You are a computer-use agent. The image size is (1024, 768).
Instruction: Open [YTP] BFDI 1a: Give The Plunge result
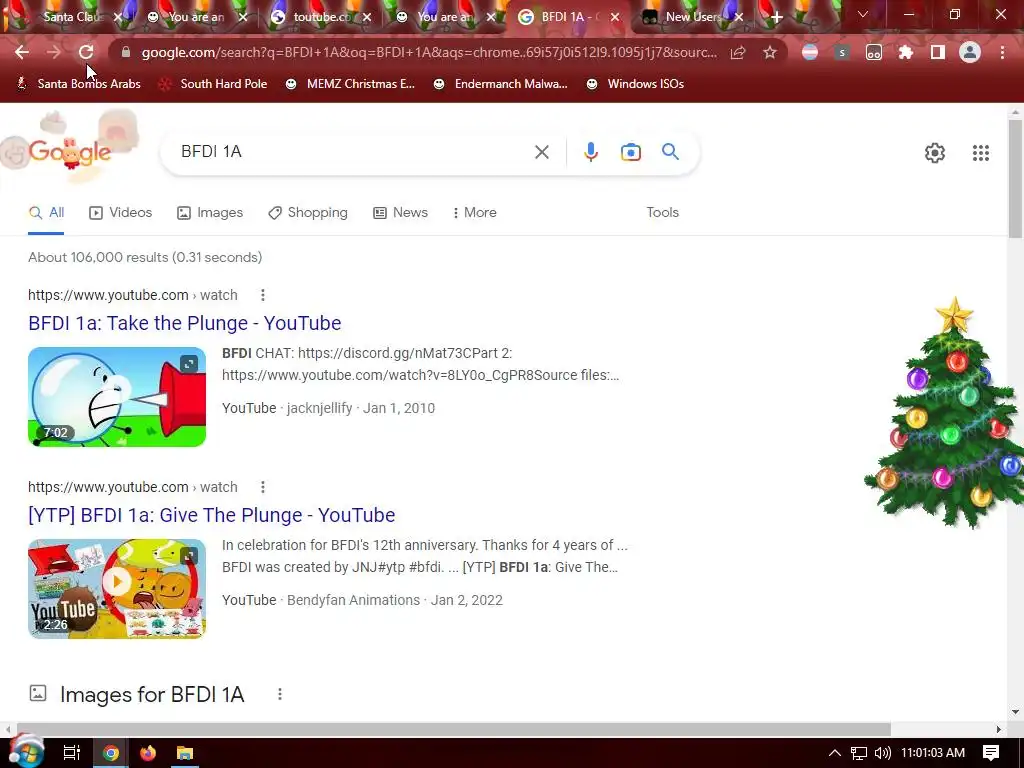tap(212, 515)
